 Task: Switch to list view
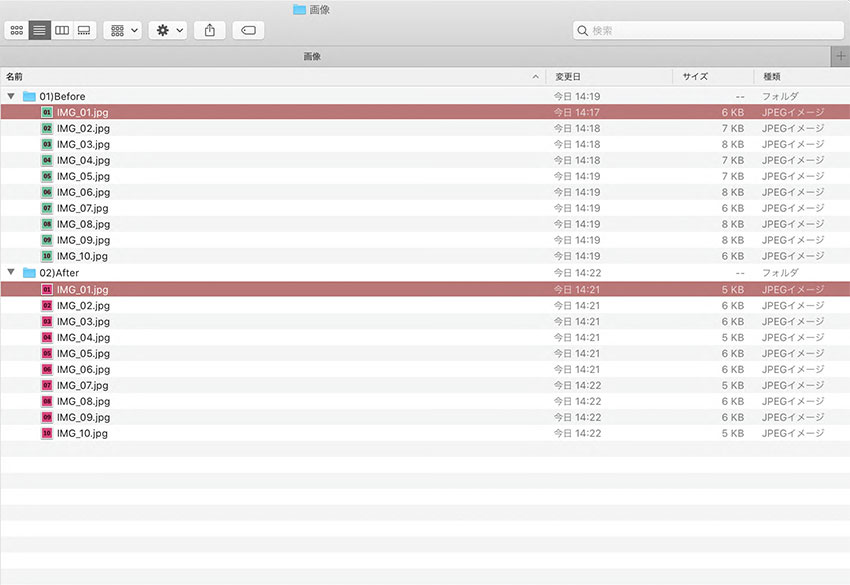click(40, 30)
